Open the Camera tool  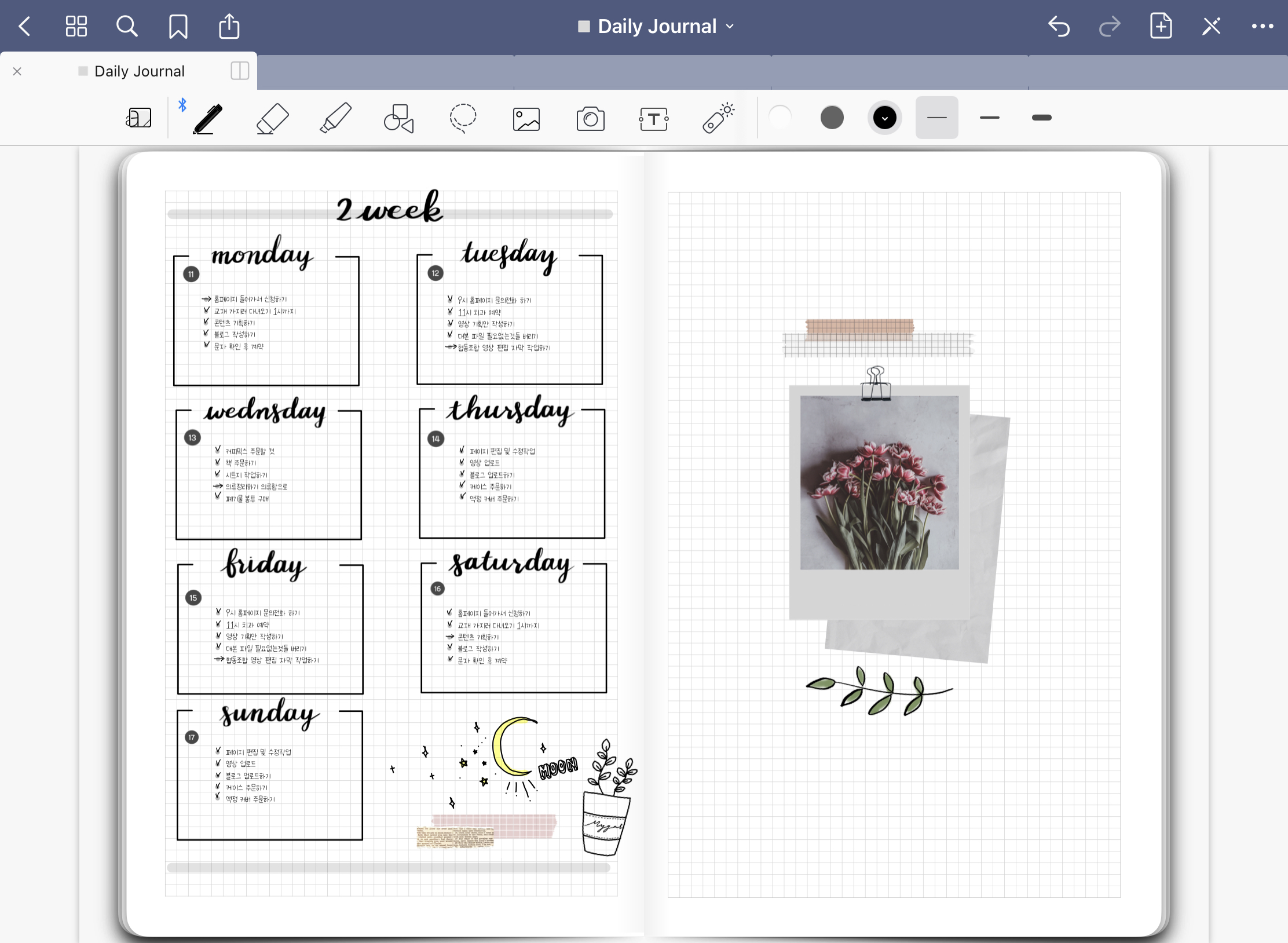click(x=590, y=119)
